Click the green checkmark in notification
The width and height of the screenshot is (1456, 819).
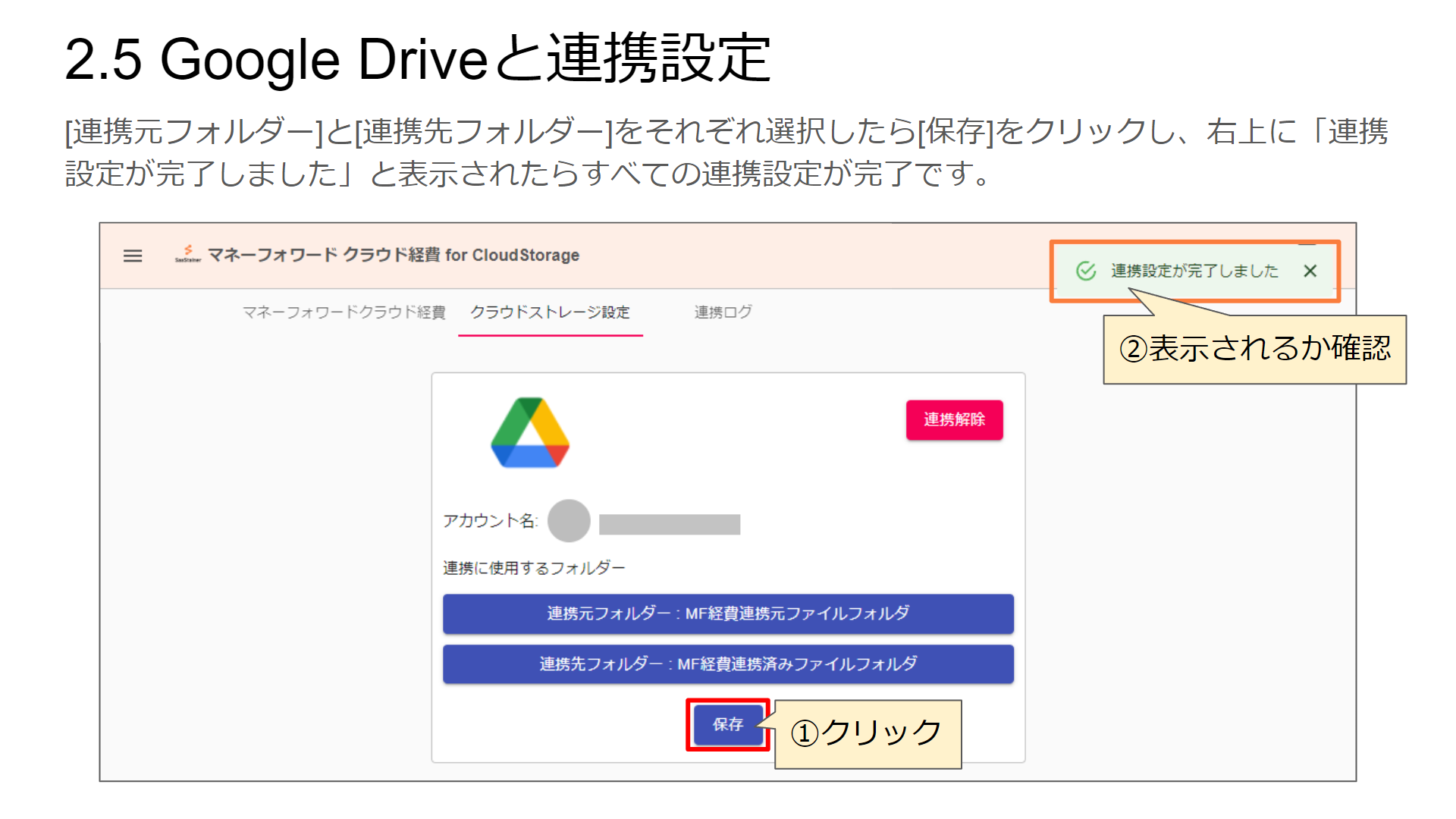tap(1086, 271)
